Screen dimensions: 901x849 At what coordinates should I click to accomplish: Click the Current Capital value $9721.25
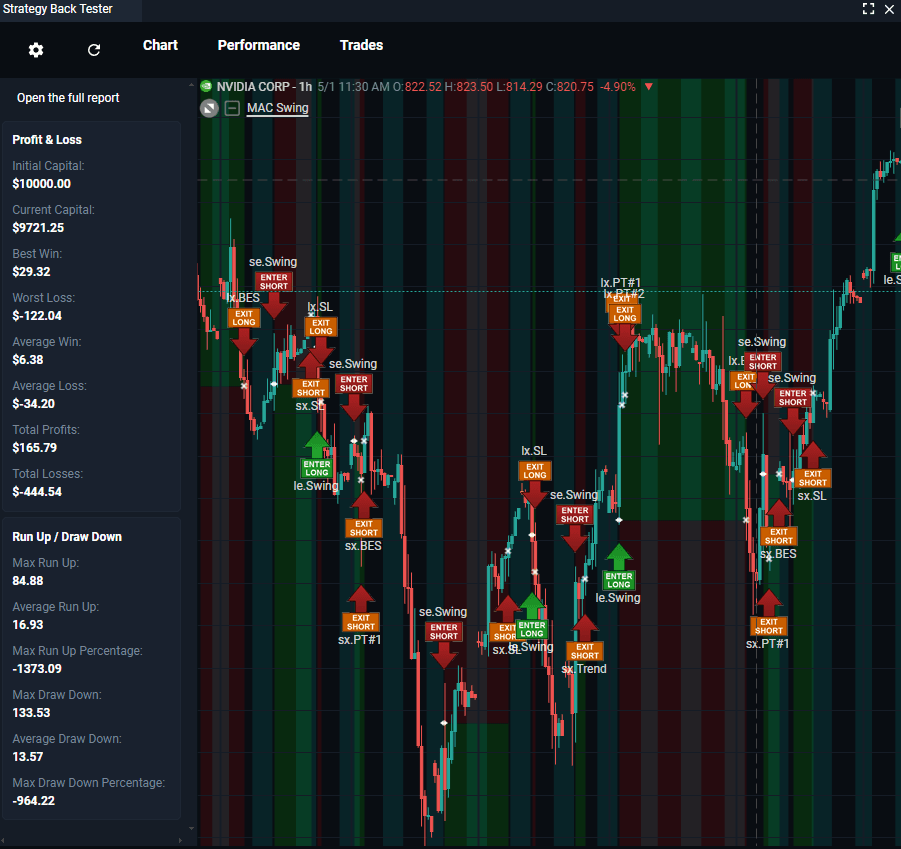pyautogui.click(x=38, y=227)
